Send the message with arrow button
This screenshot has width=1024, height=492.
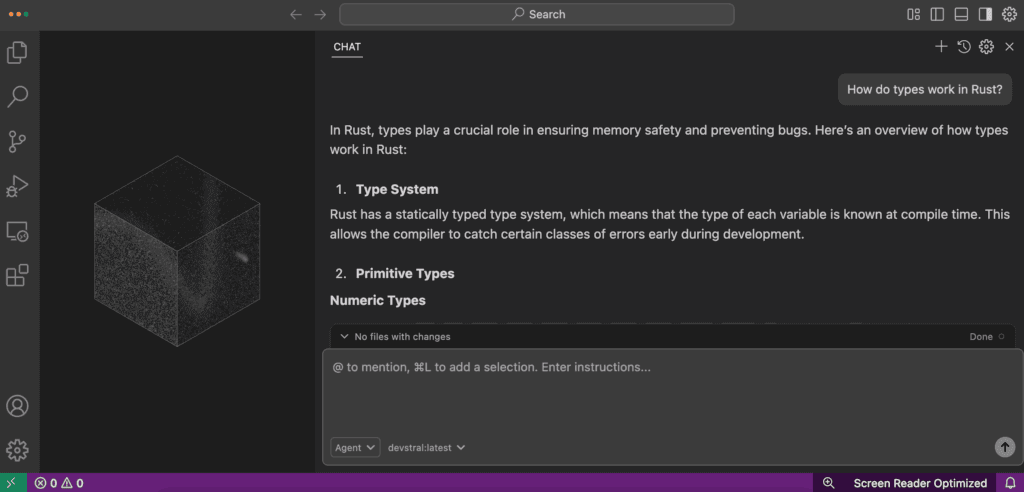(1004, 447)
